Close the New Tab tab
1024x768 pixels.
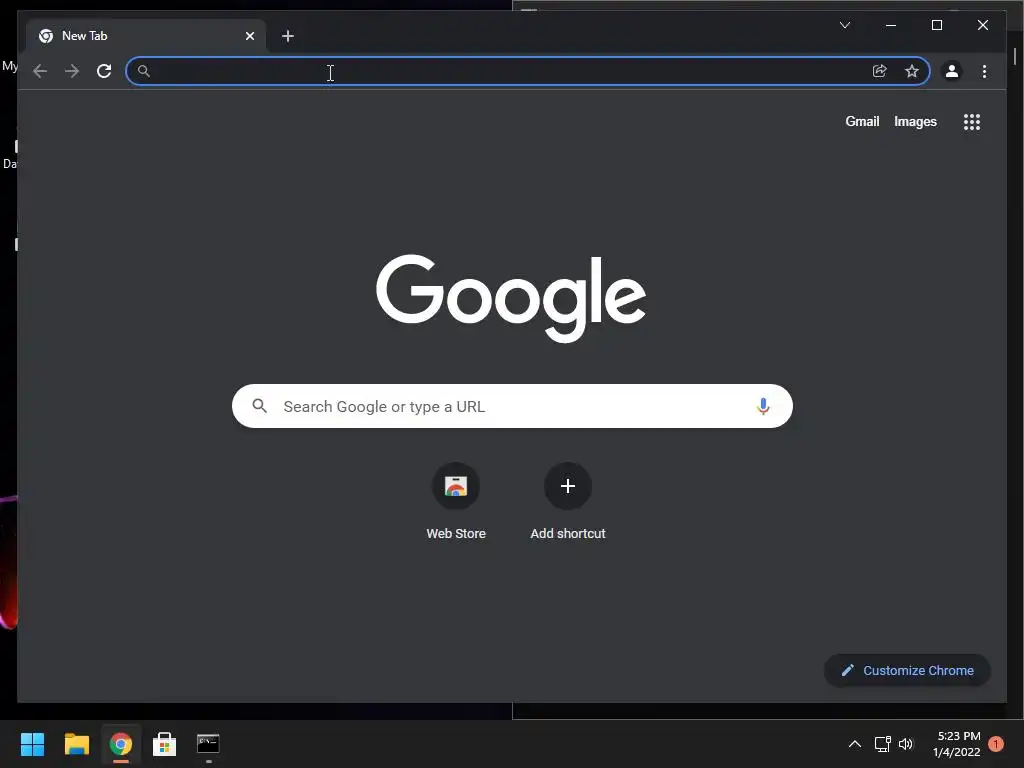249,36
